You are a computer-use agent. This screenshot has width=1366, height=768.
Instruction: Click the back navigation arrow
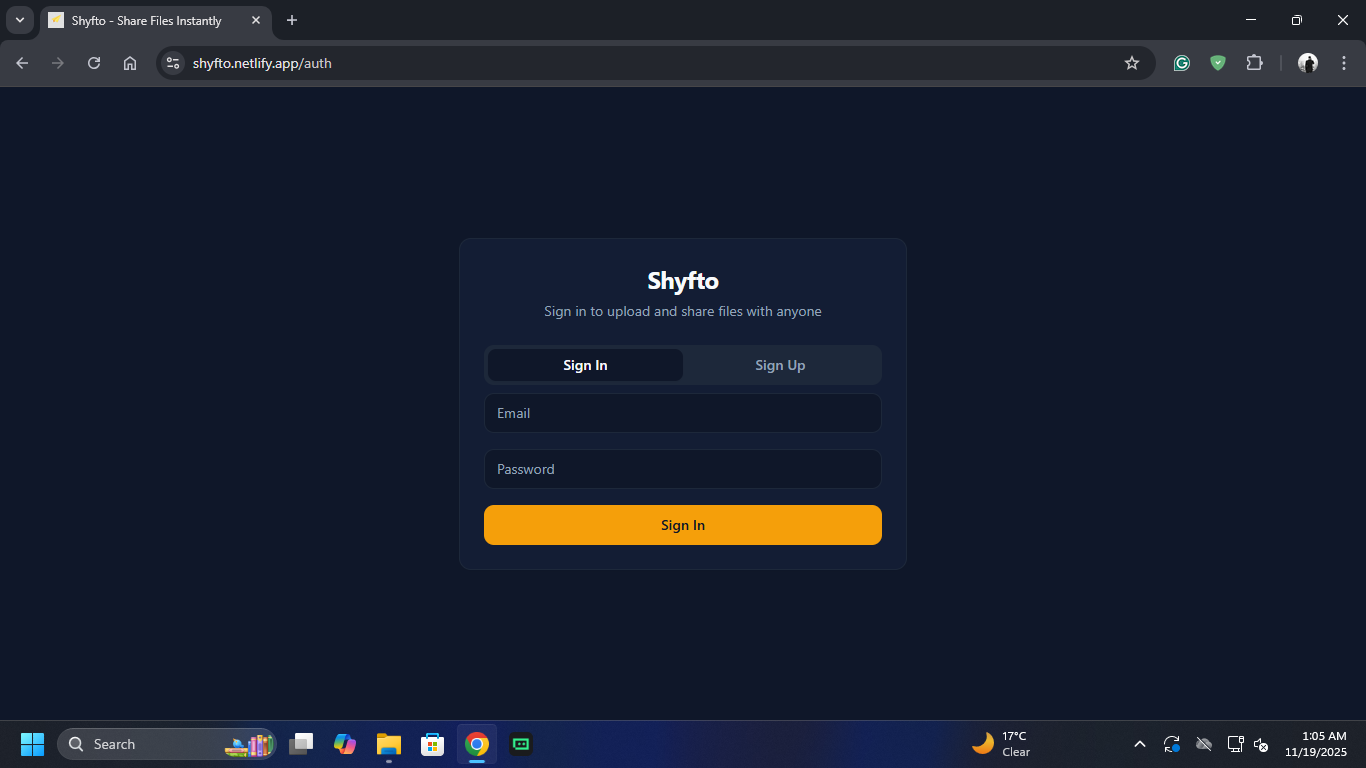tap(21, 62)
